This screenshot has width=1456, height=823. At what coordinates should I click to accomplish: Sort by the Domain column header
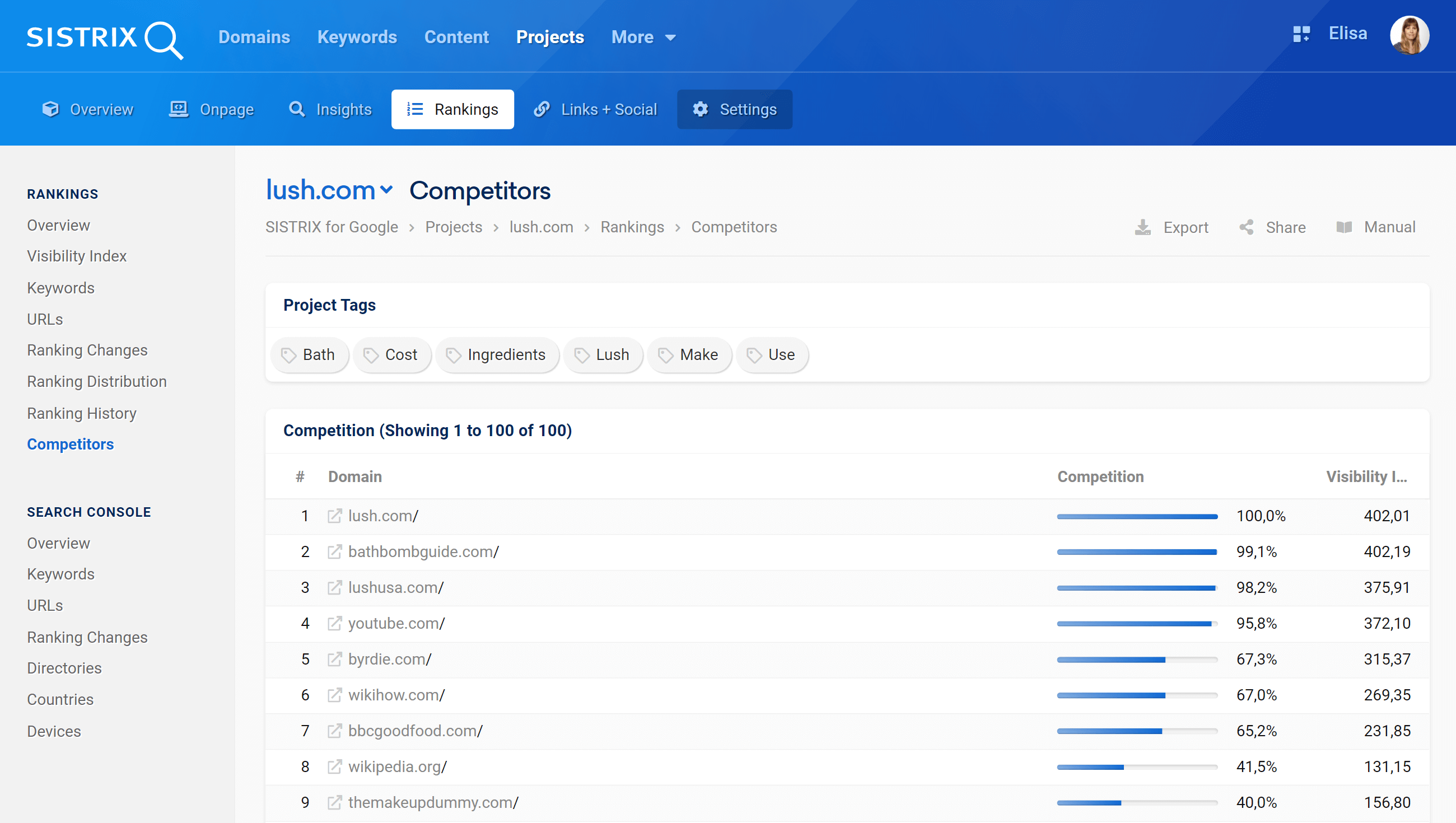355,476
